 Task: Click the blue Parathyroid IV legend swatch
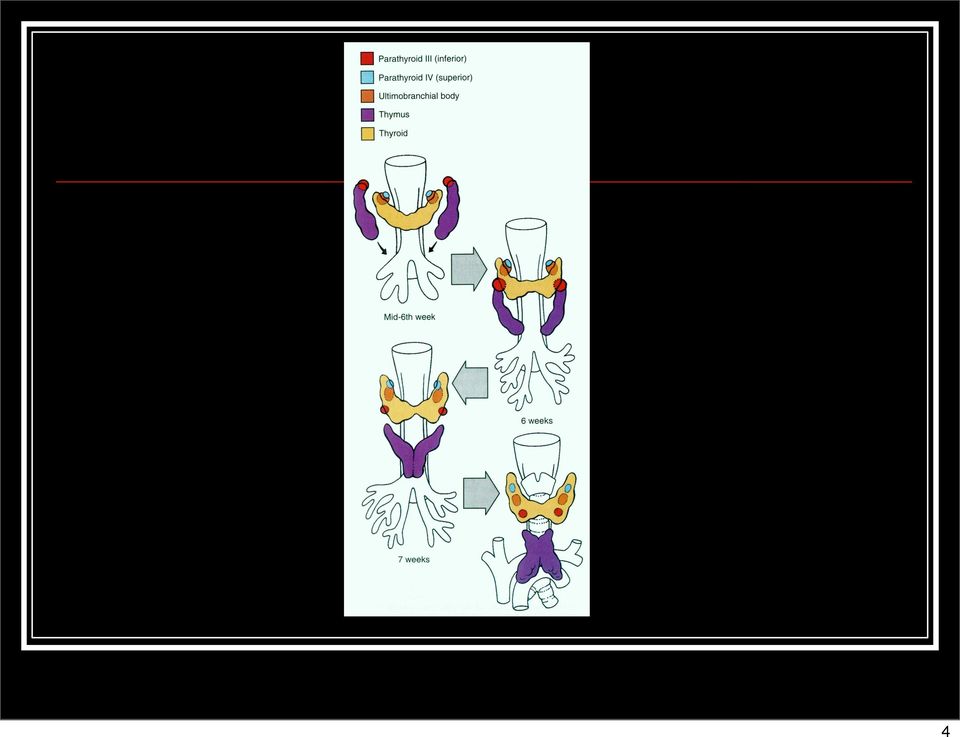pyautogui.click(x=367, y=78)
